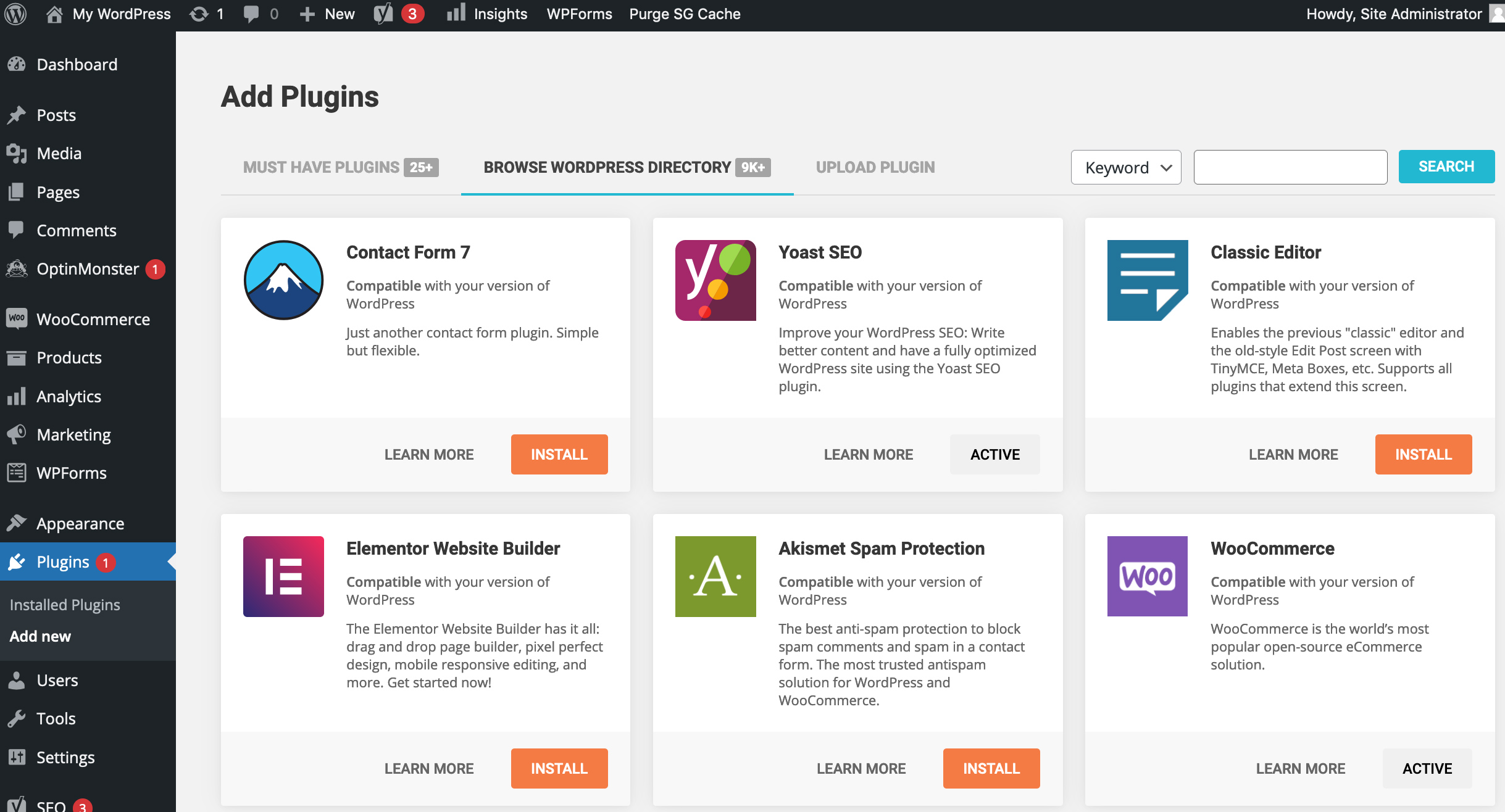Viewport: 1505px width, 812px height.
Task: Learn more about Elementor Website Builder
Action: pos(429,768)
